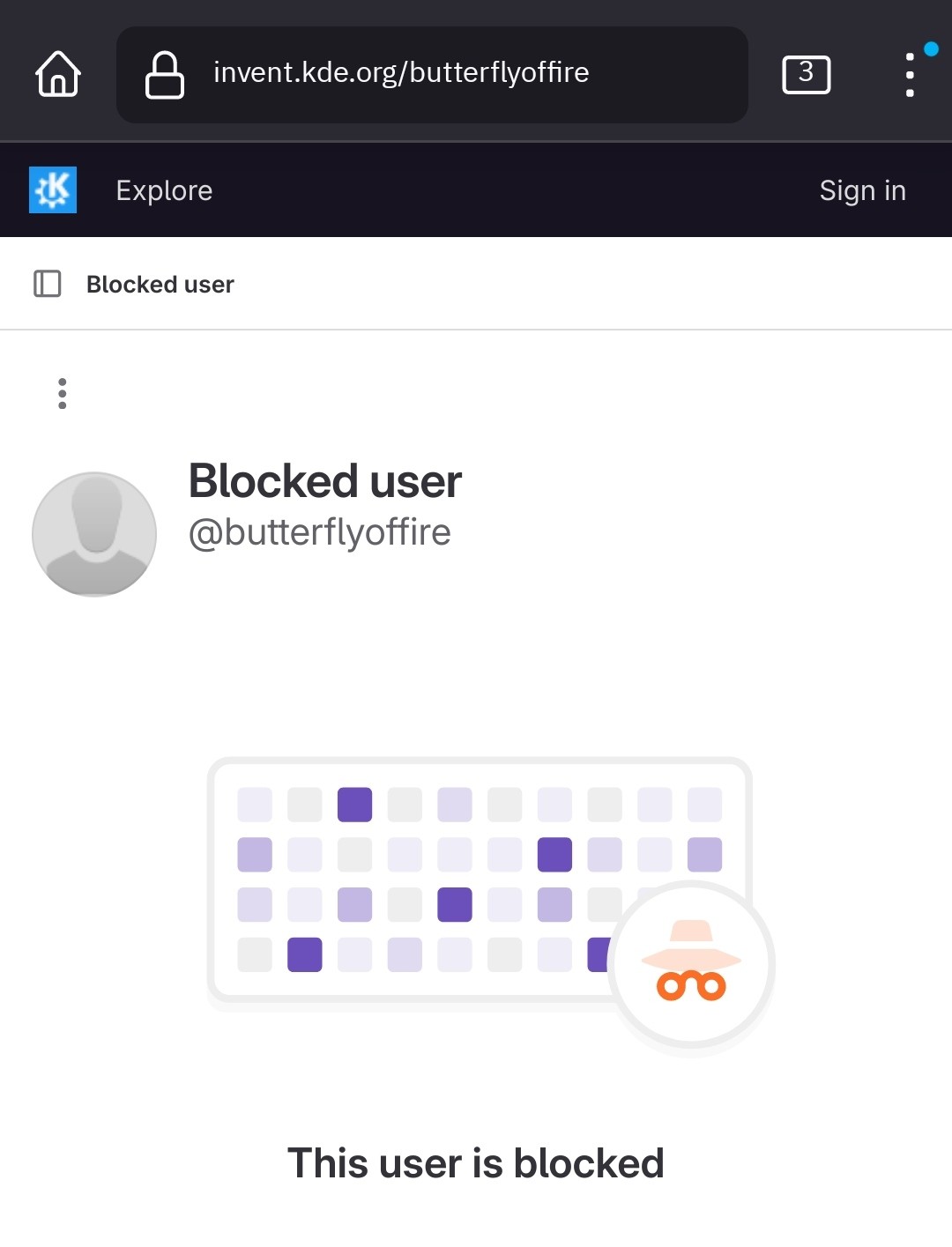The height and width of the screenshot is (1247, 952).
Task: Select the @butterflyoffire username text
Action: [320, 532]
